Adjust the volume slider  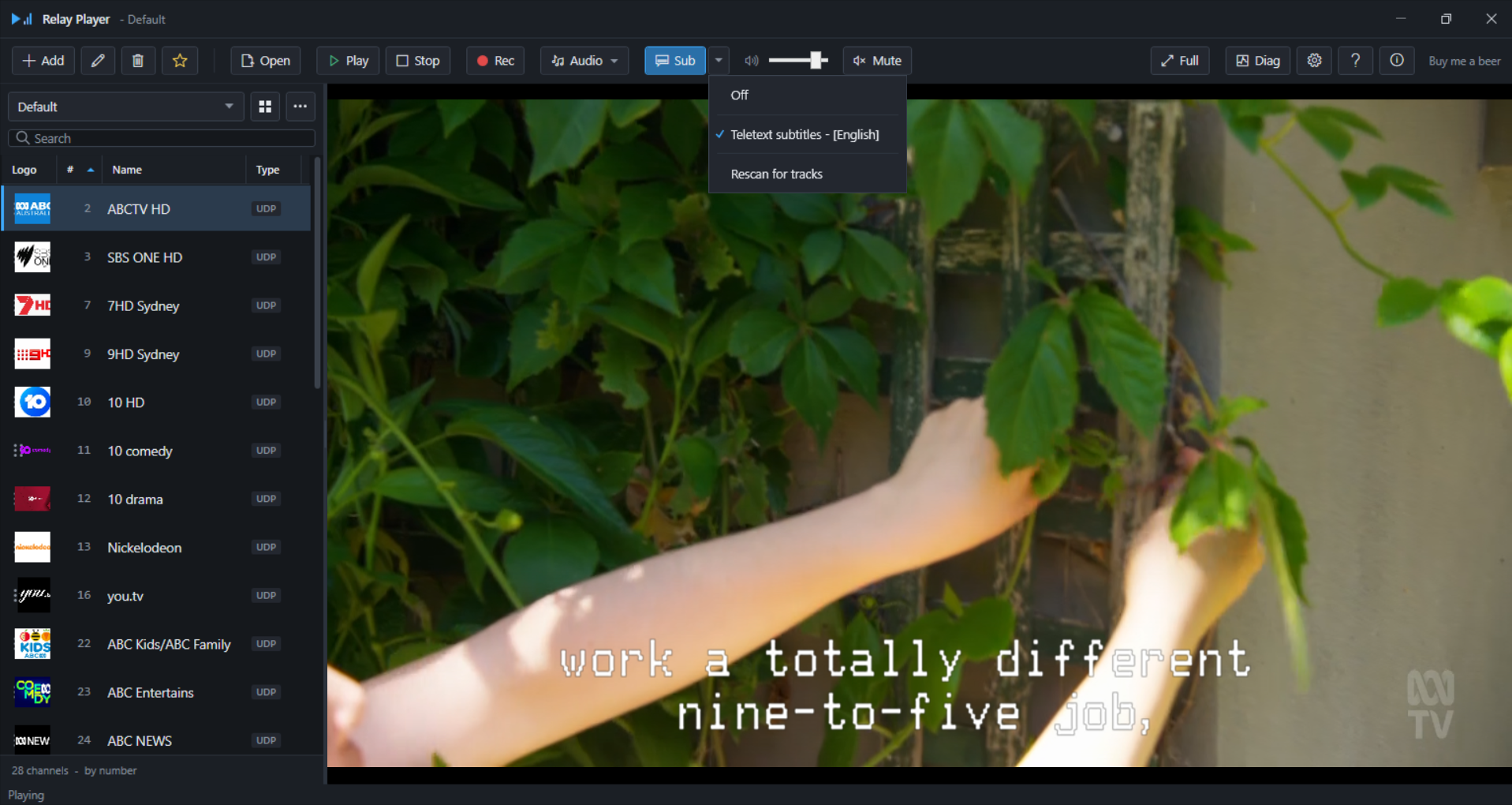[x=797, y=61]
